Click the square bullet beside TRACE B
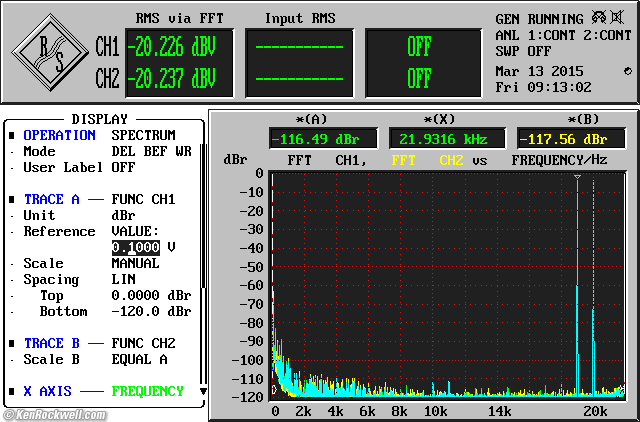The width and height of the screenshot is (640, 422). point(12,343)
